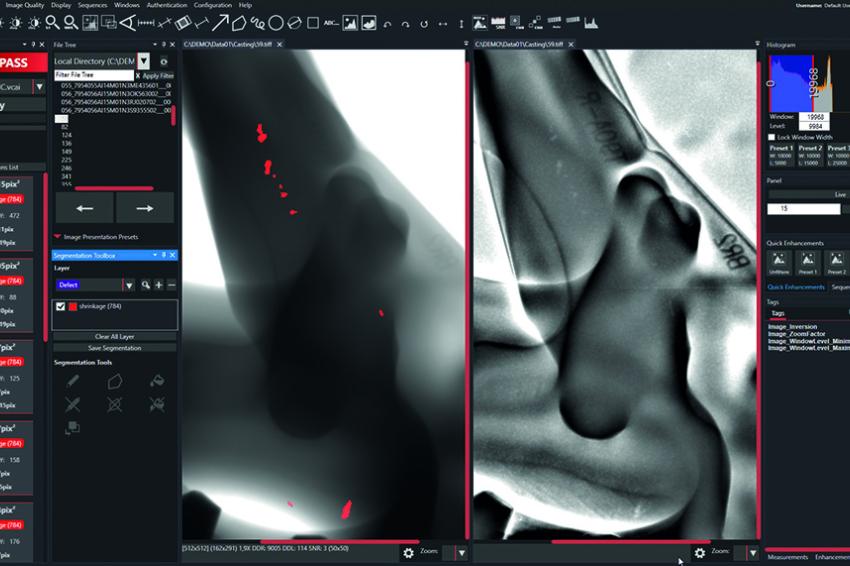Viewport: 850px width, 566px height.
Task: Select the rectangle drawing tool
Action: 313,23
